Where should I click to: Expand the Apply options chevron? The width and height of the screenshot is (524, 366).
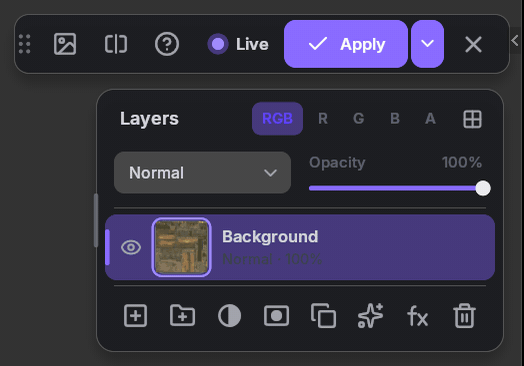(x=427, y=44)
